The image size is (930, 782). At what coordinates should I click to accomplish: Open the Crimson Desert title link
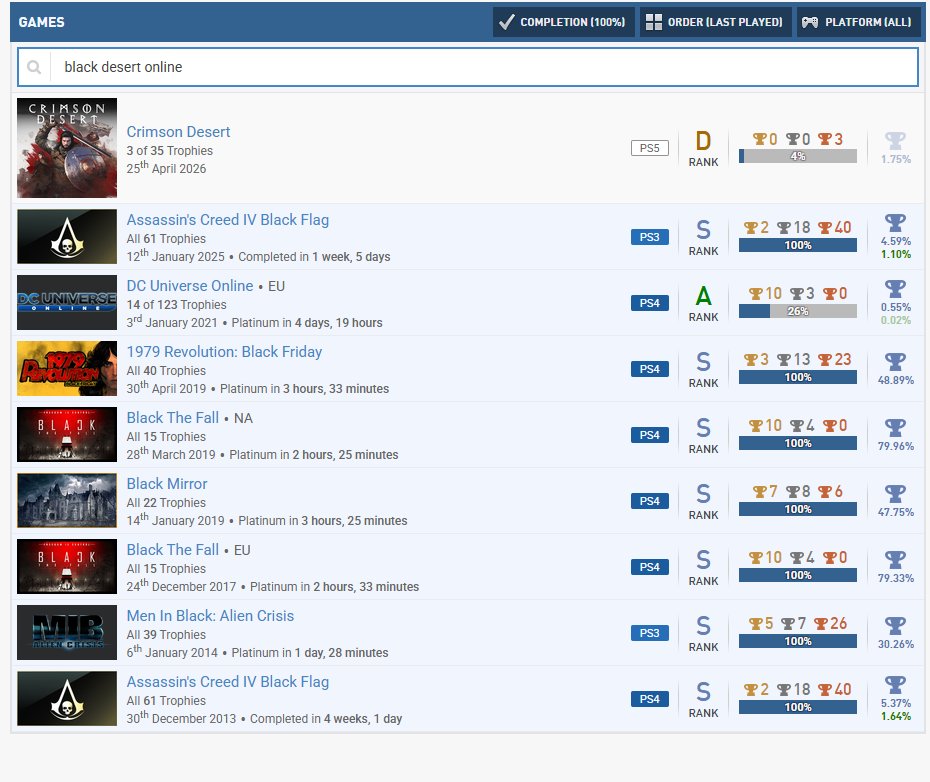tap(178, 132)
